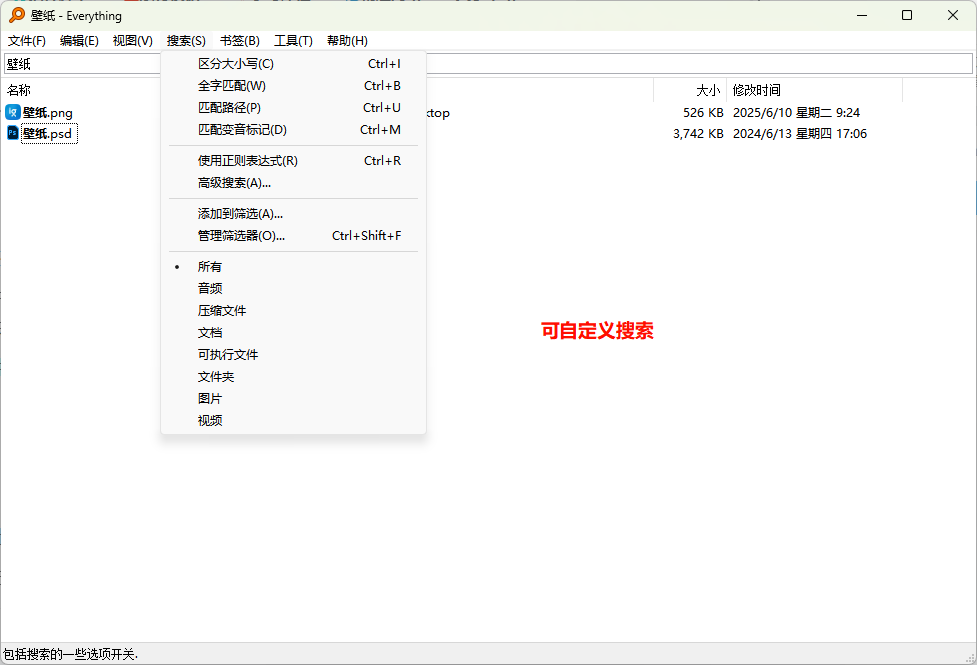Select the 音频 audio filter

click(210, 289)
